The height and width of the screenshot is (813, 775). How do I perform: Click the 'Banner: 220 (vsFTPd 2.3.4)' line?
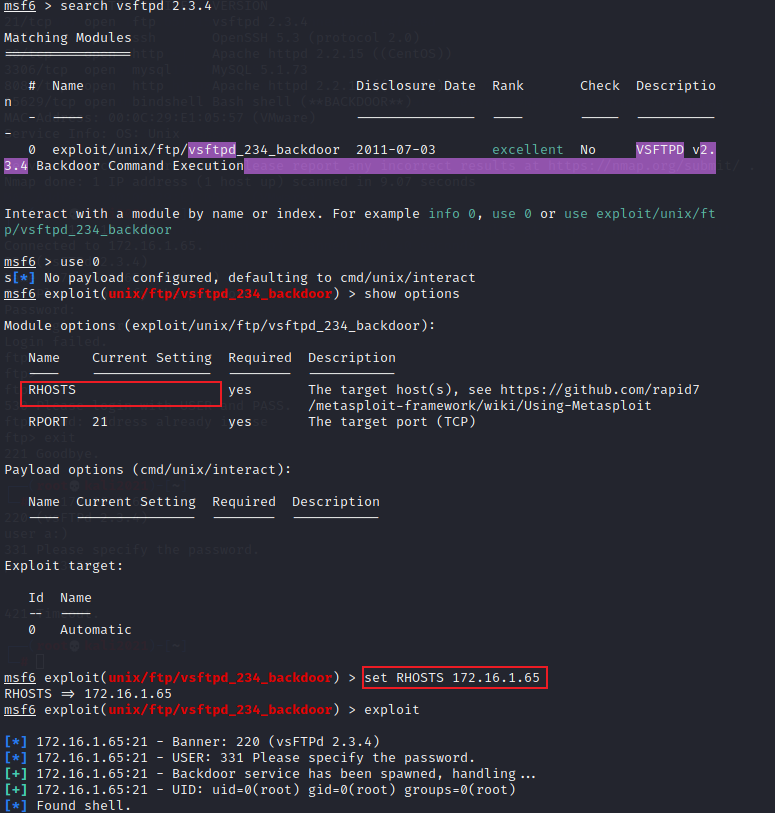pyautogui.click(x=192, y=742)
